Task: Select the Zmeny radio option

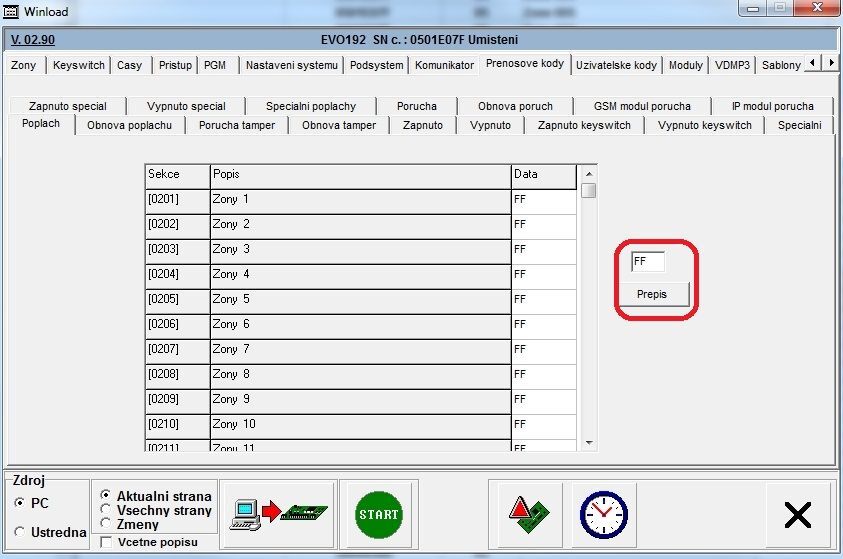Action: [x=107, y=522]
